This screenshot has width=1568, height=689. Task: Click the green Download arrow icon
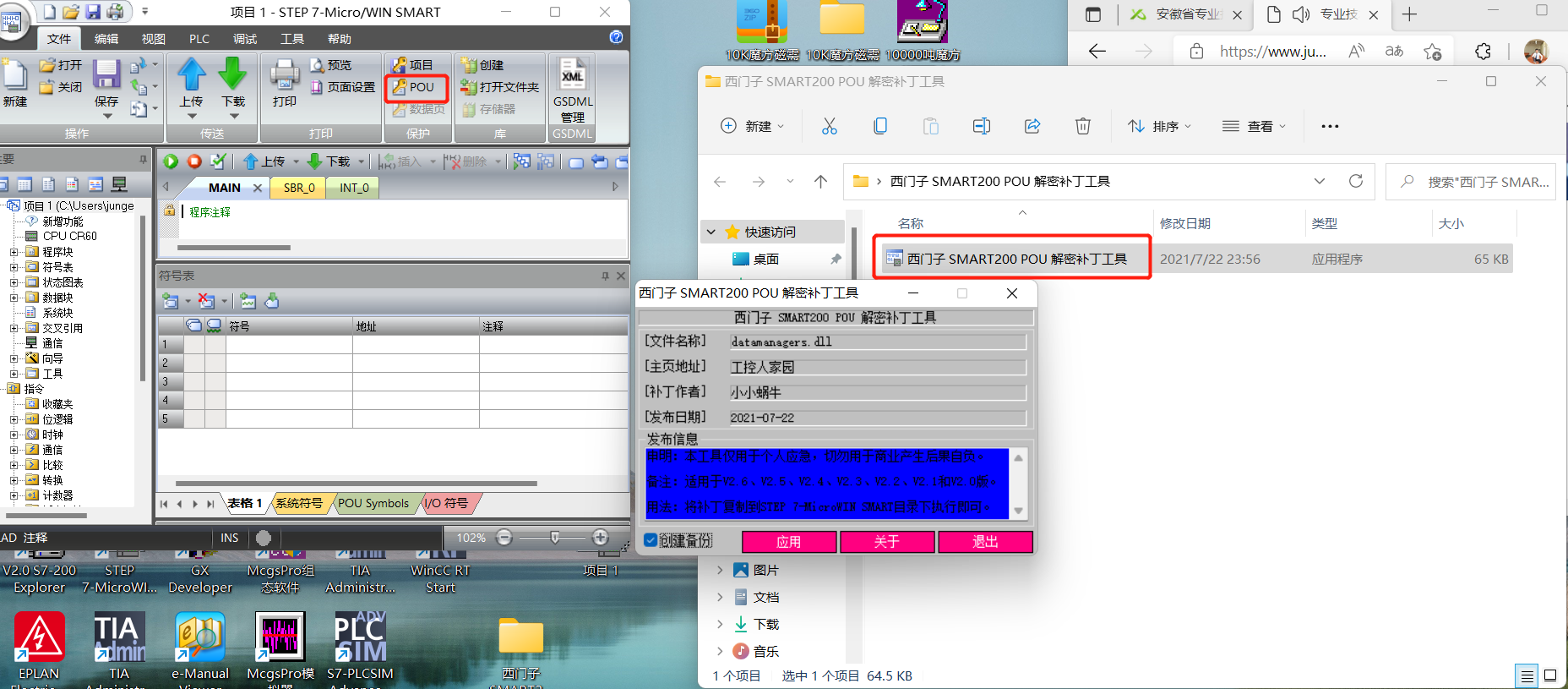(232, 76)
